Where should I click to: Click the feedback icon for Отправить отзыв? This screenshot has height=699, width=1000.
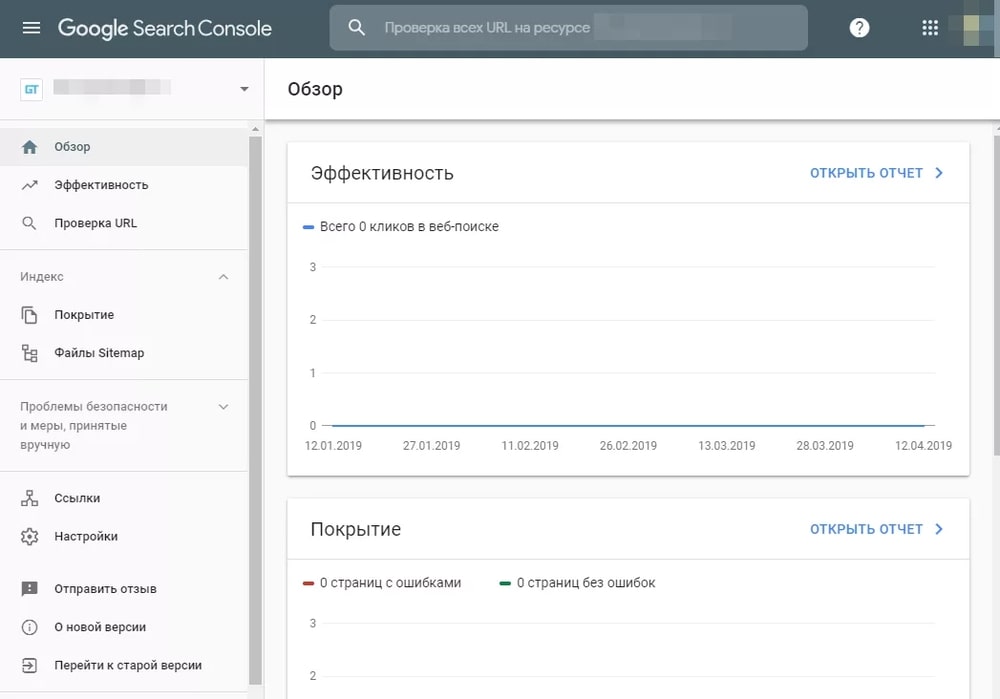29,589
